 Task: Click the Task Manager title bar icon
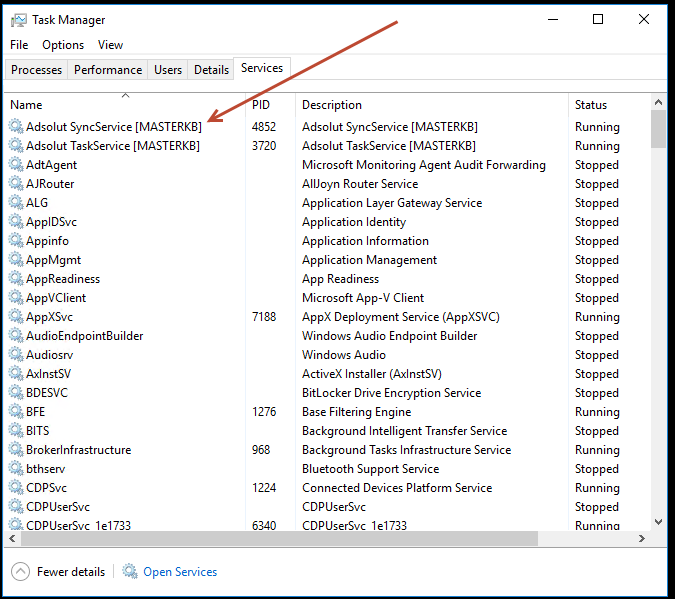coord(20,20)
